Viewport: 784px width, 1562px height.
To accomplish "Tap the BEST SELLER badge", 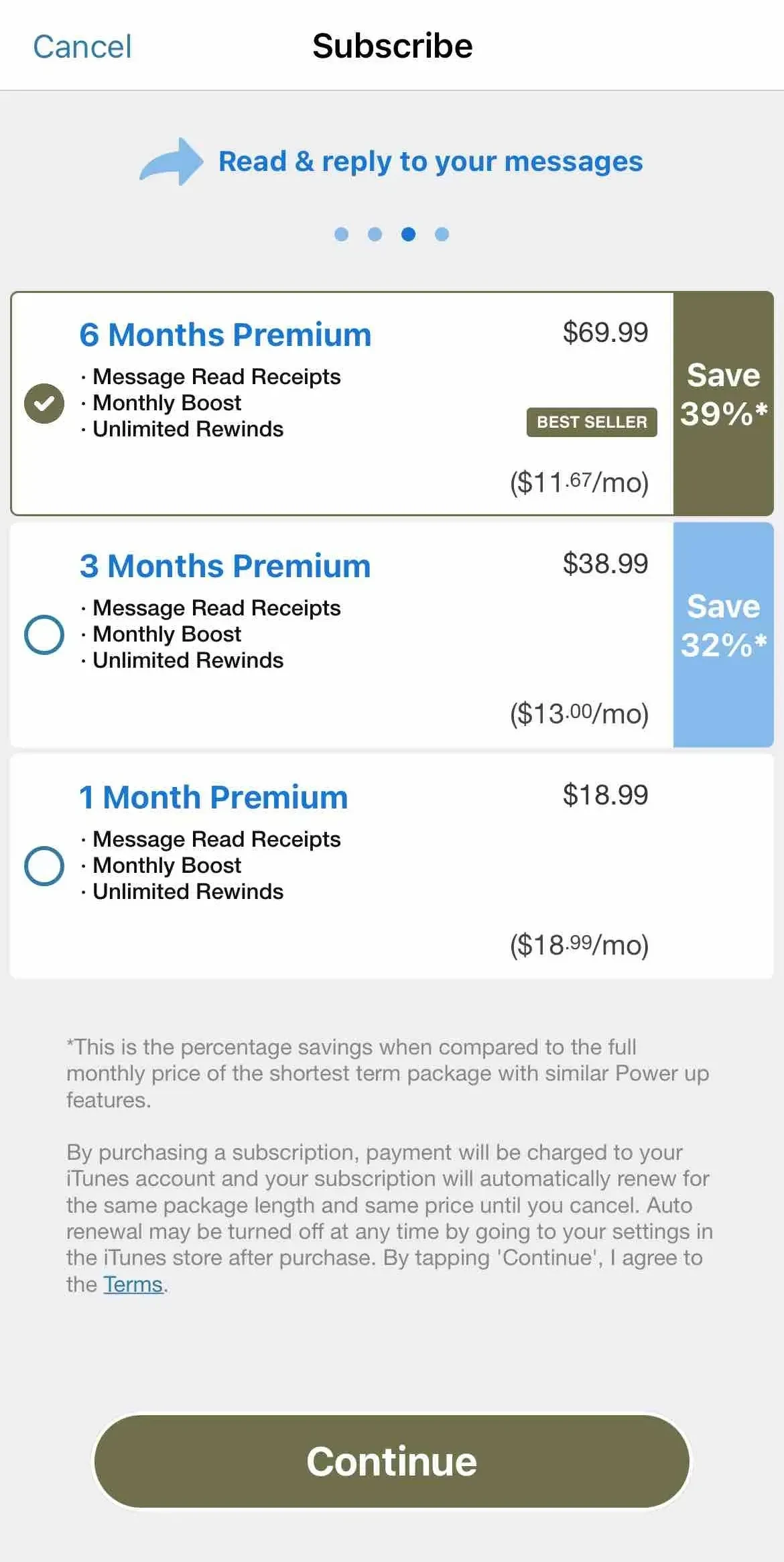I will (592, 422).
